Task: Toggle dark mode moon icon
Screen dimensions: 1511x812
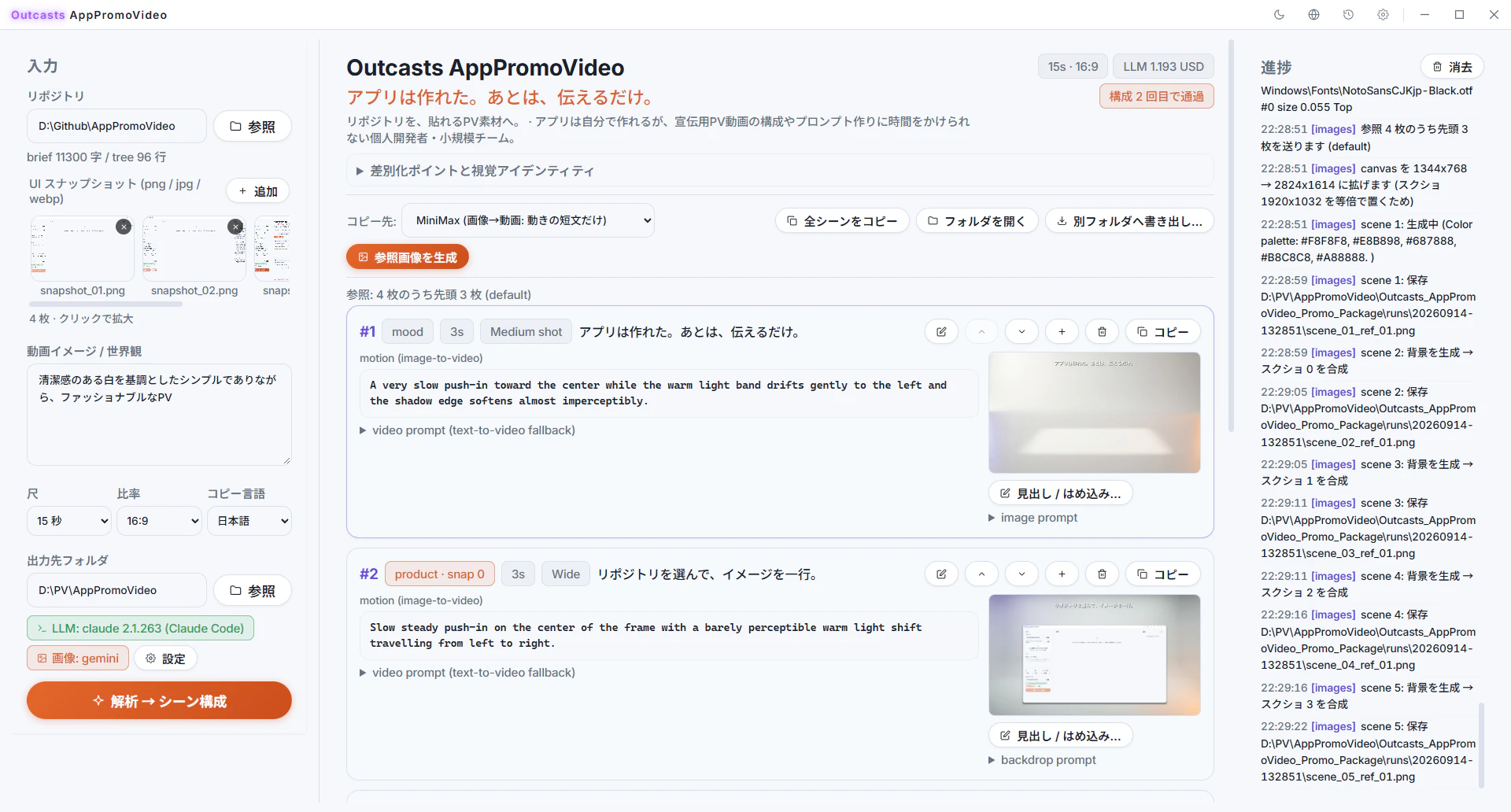Action: click(x=1279, y=15)
